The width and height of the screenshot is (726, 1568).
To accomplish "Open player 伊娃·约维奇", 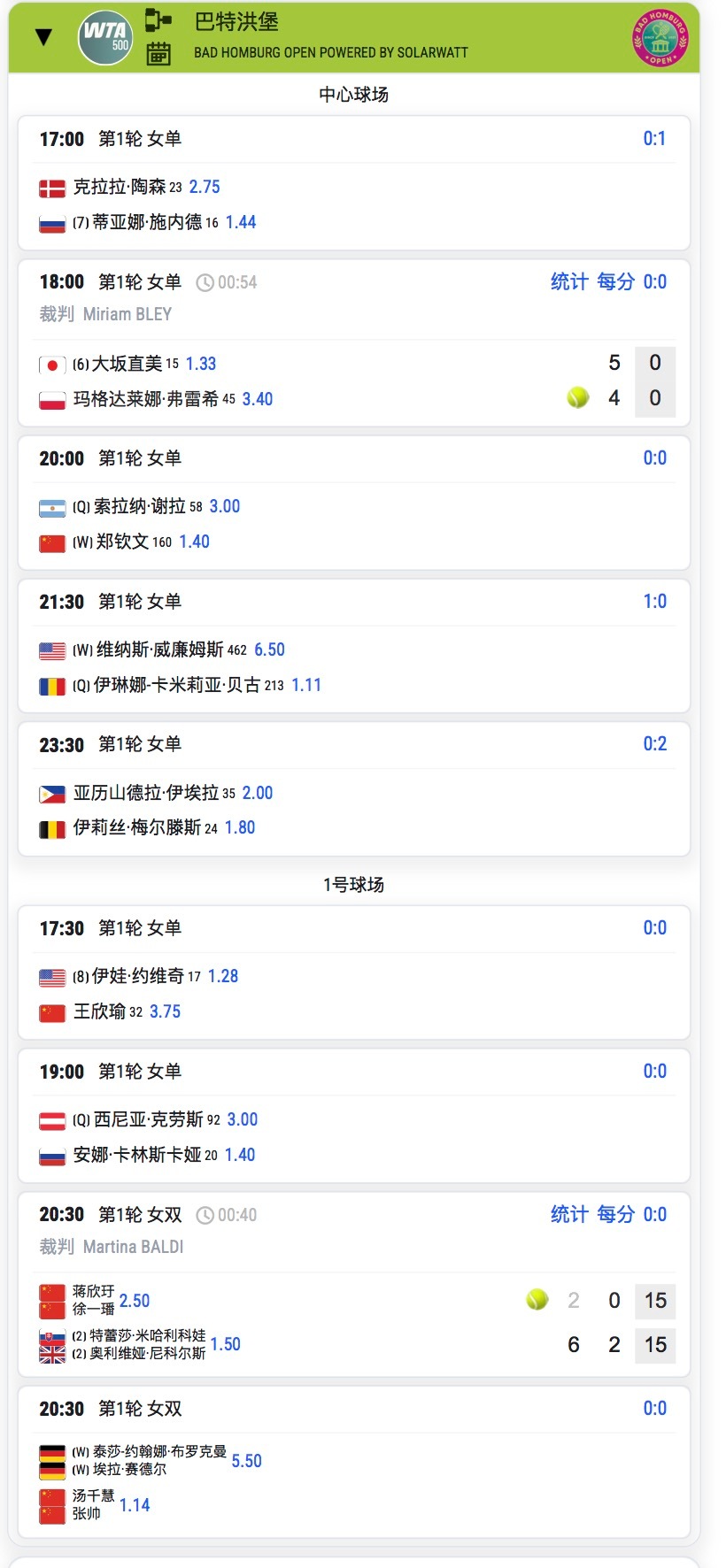I will (x=138, y=976).
